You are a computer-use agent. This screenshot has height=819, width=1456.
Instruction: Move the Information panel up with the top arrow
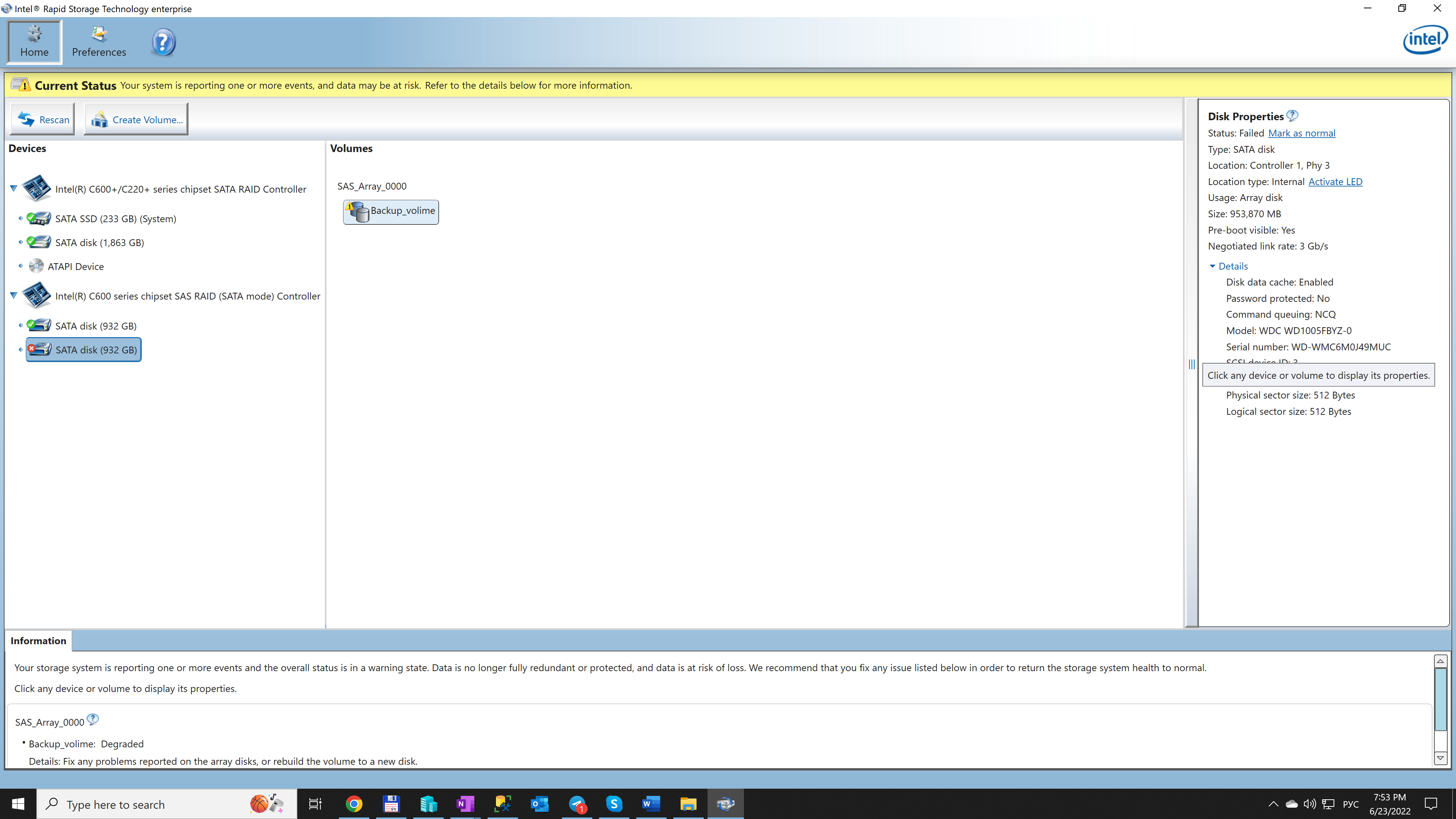tap(1440, 661)
